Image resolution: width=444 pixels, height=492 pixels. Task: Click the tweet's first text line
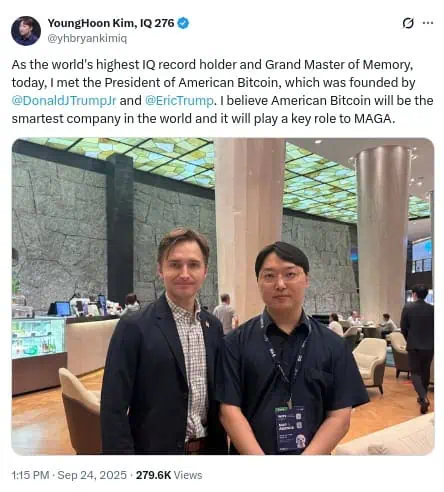[x=212, y=65]
